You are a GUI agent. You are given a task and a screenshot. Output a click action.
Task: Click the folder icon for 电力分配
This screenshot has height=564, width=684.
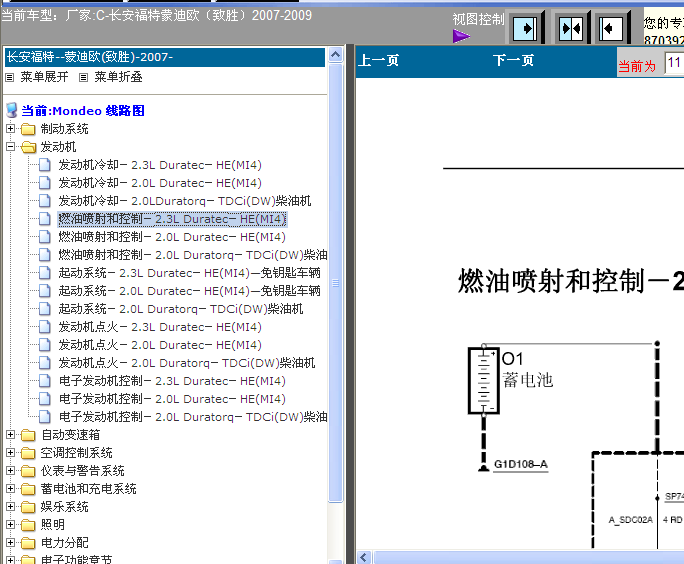click(x=28, y=543)
